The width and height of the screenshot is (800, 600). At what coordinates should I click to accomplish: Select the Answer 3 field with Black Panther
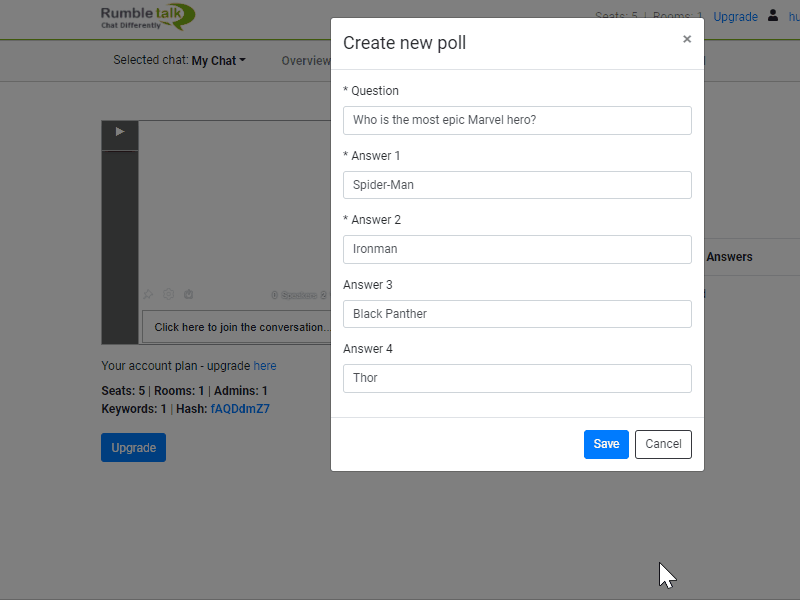point(517,313)
